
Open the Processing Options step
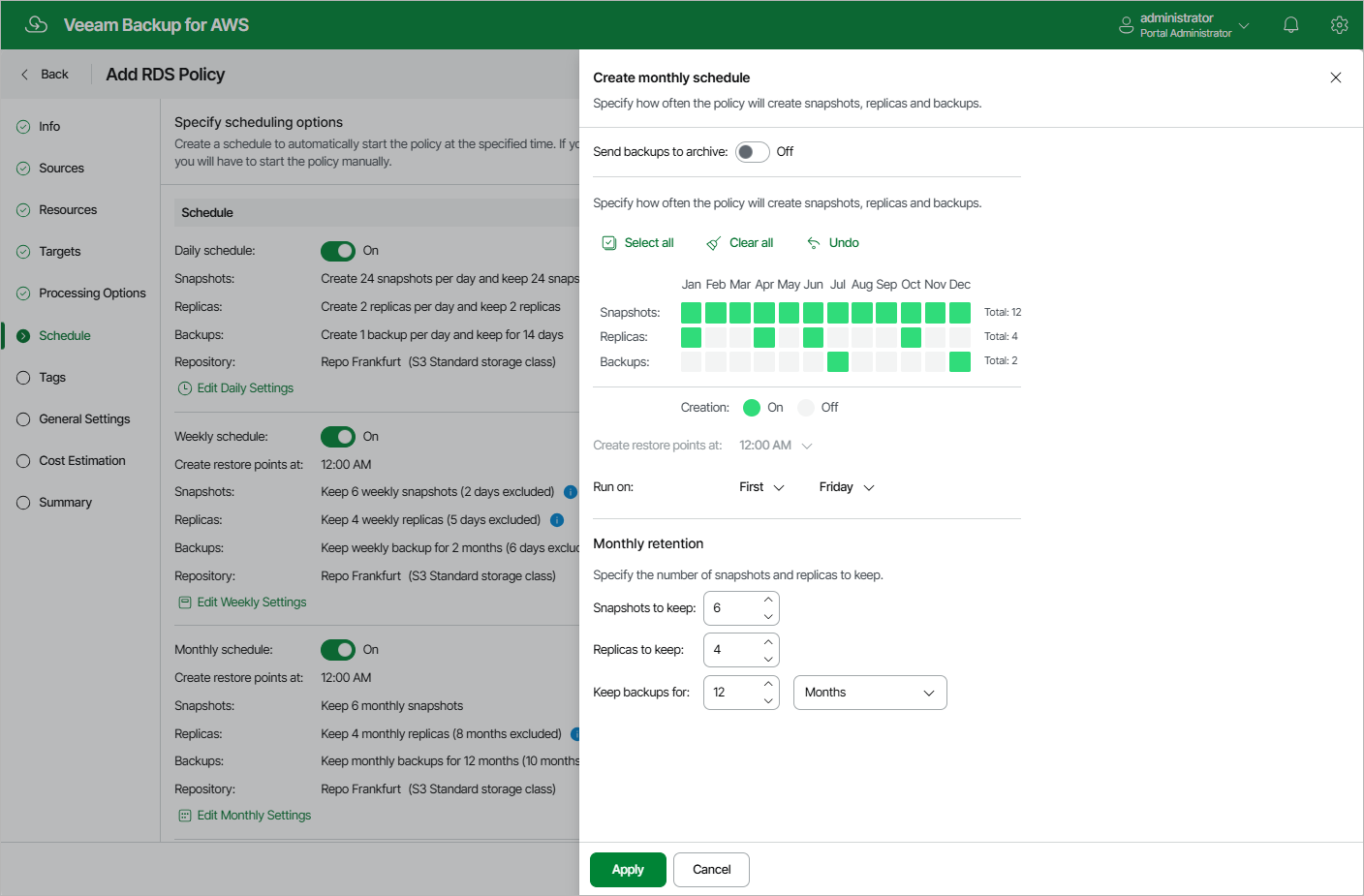coord(92,294)
